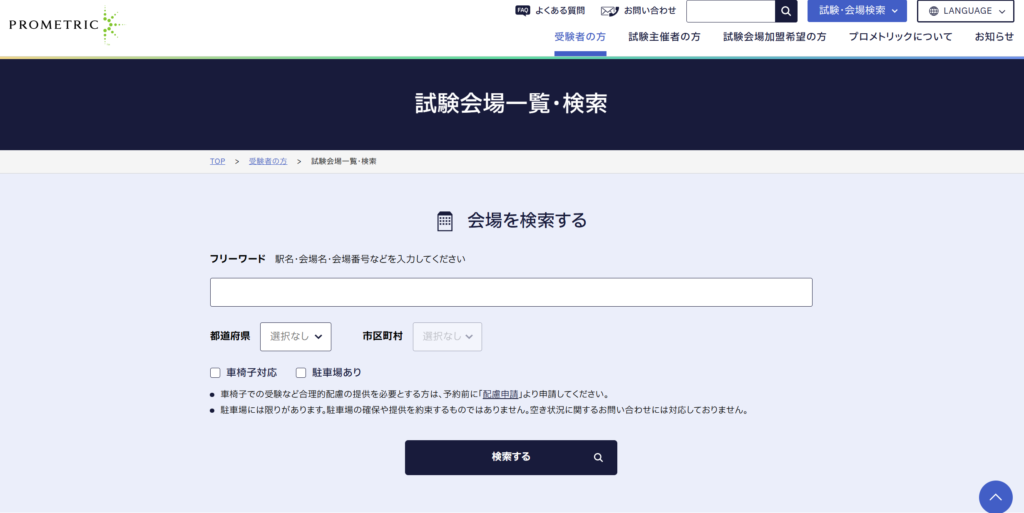The height and width of the screenshot is (513, 1024).
Task: Click the FAQ speech bubble icon
Action: pos(522,10)
